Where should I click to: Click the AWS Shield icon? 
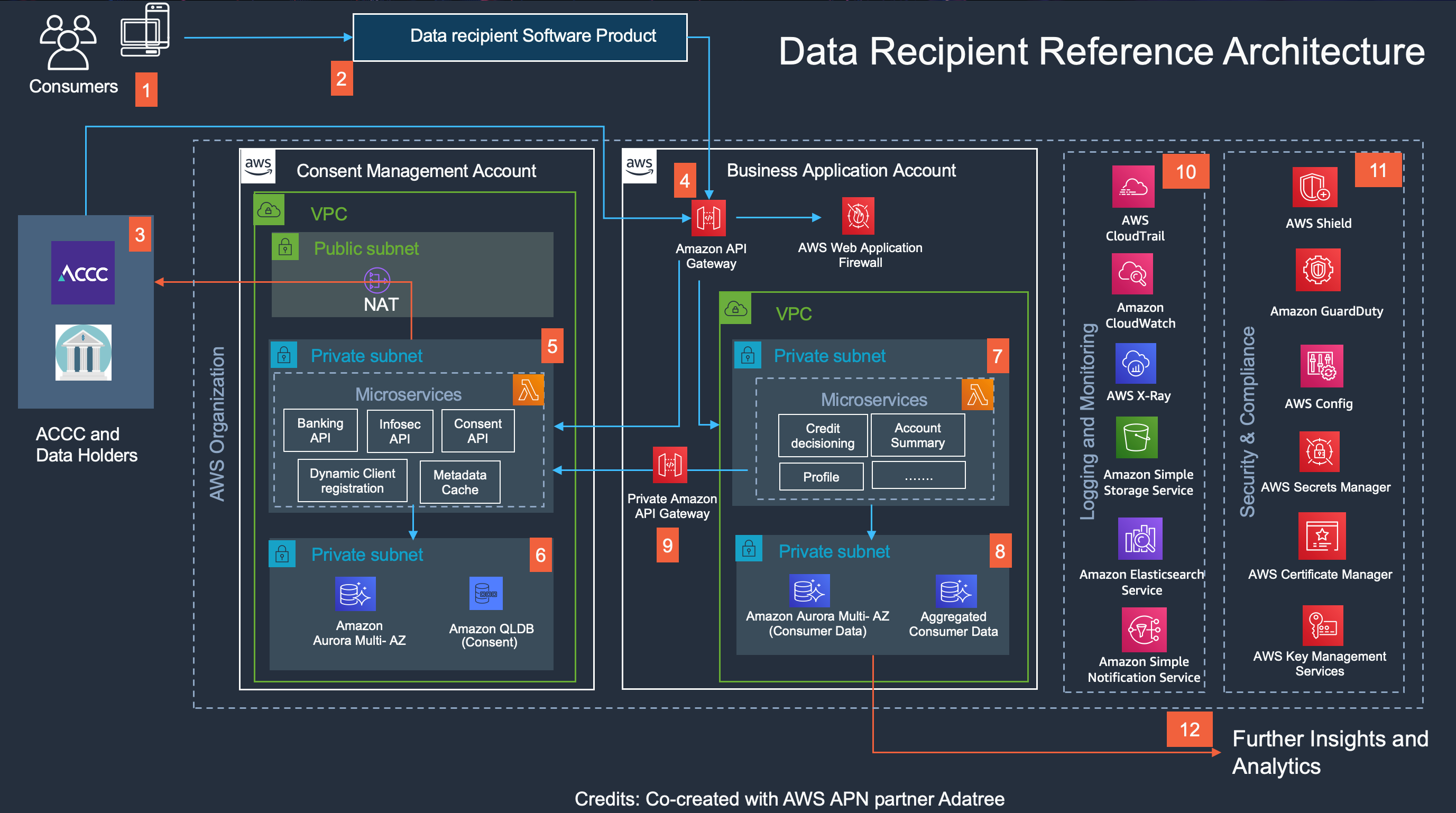pos(1315,187)
